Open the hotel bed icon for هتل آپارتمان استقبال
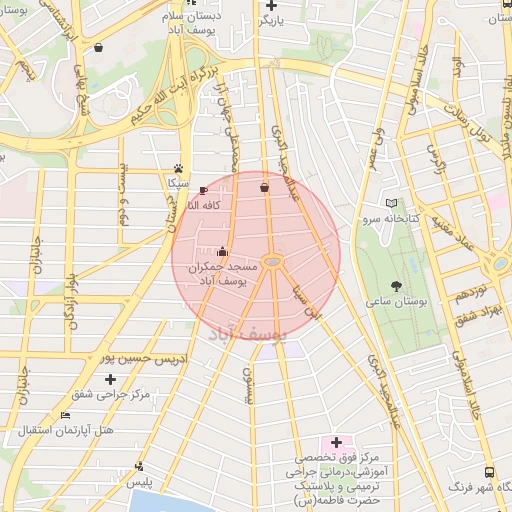512x512 pixels. (x=66, y=416)
